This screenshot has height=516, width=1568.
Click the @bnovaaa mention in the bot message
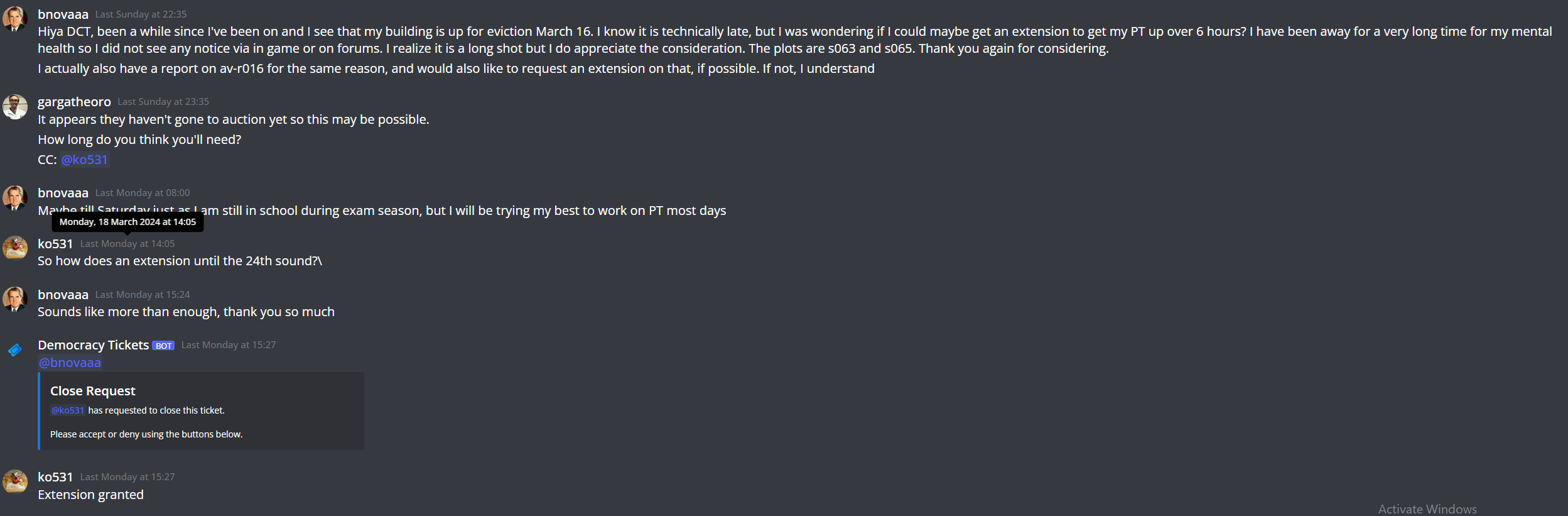click(x=70, y=363)
